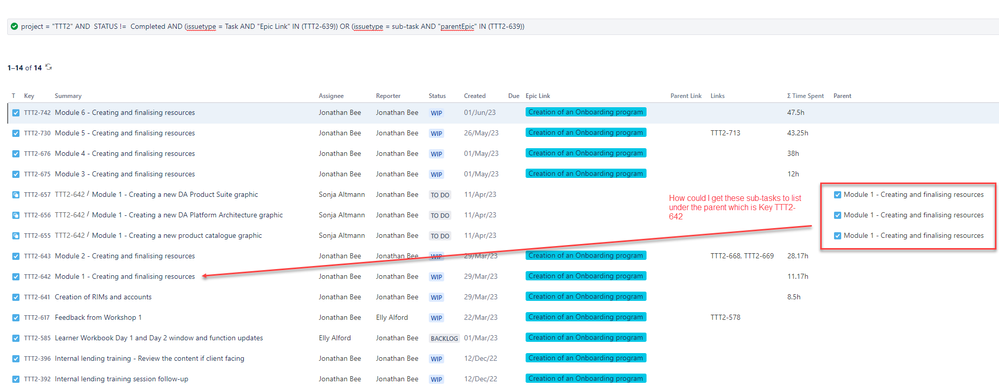This screenshot has width=999, height=385.
Task: Sort by the Σ Time Spent column header
Action: pos(805,96)
